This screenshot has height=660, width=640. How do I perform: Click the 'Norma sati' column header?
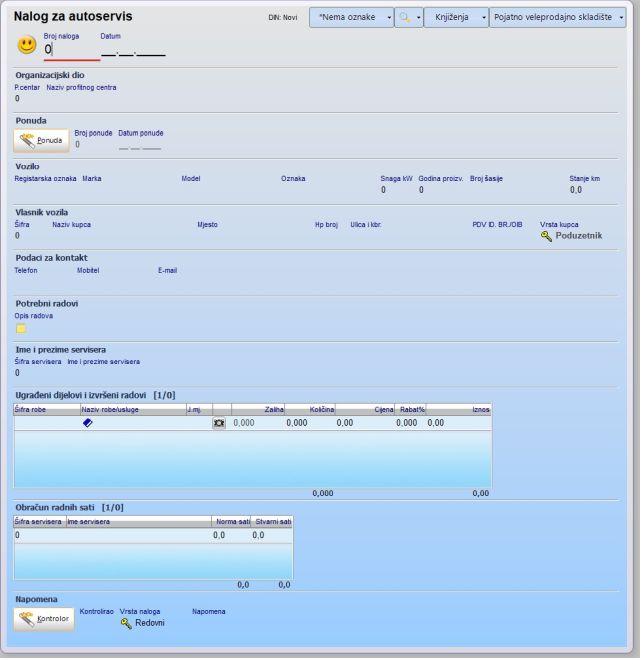coord(233,521)
